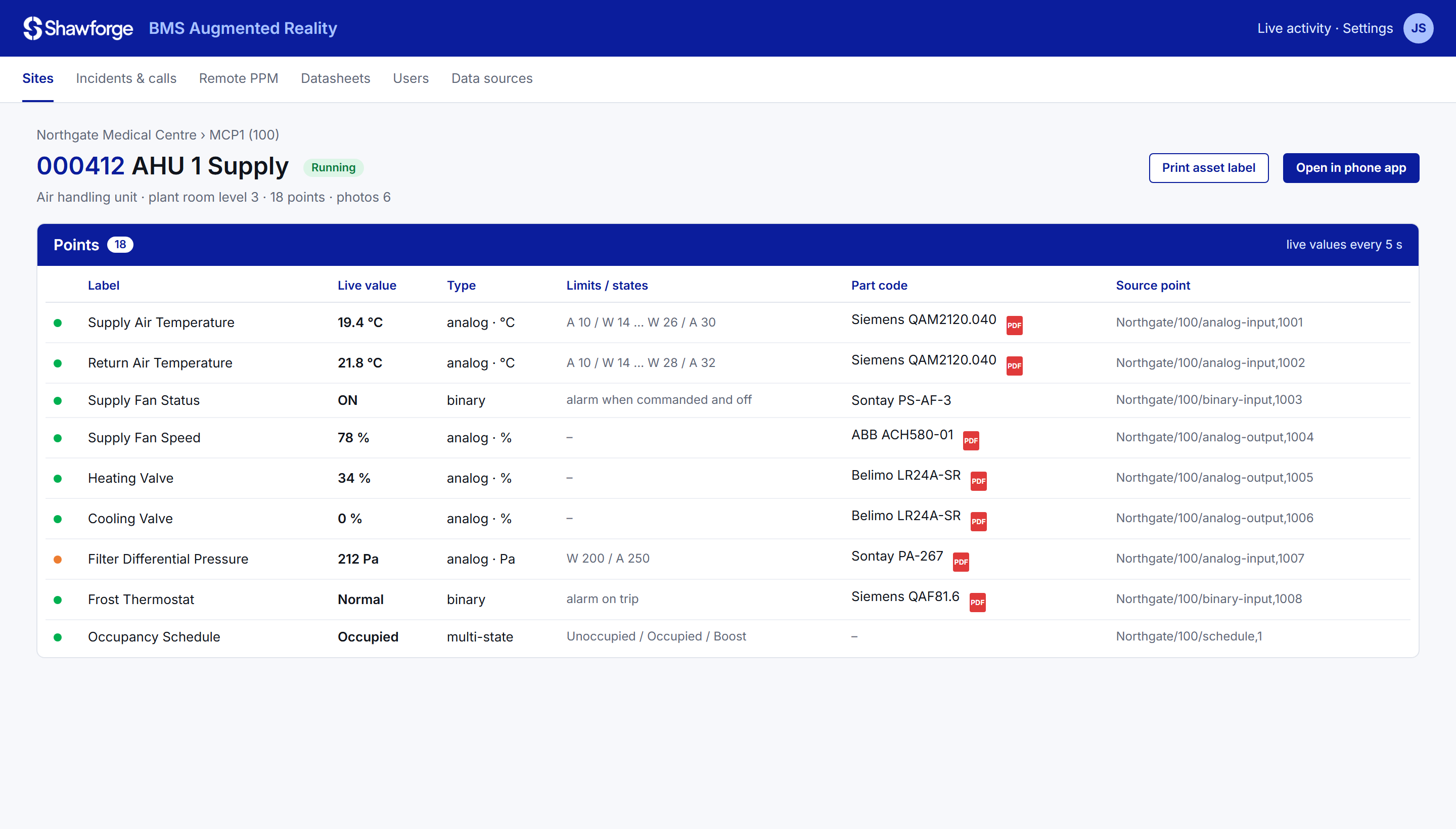
Task: Open Heating Valve Belimo PDF datasheet
Action: tap(978, 481)
